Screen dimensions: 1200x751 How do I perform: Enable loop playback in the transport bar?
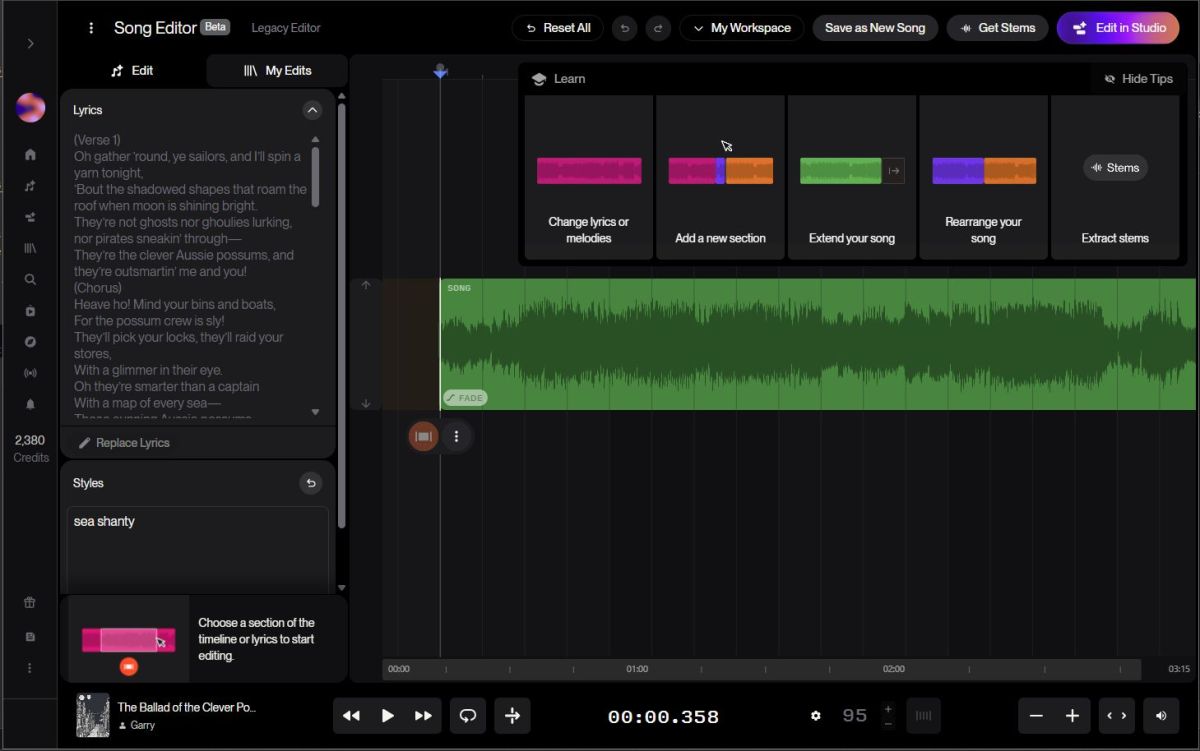(467, 716)
